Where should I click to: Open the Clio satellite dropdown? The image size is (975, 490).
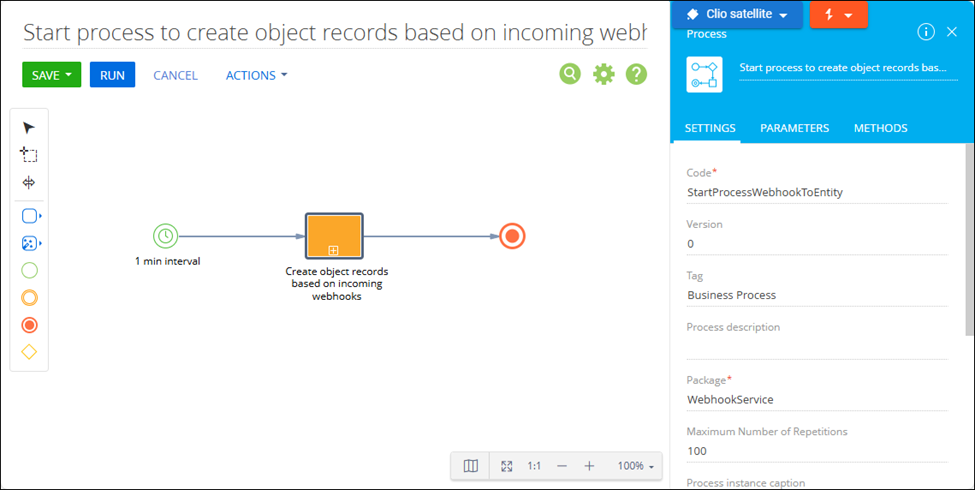click(783, 16)
